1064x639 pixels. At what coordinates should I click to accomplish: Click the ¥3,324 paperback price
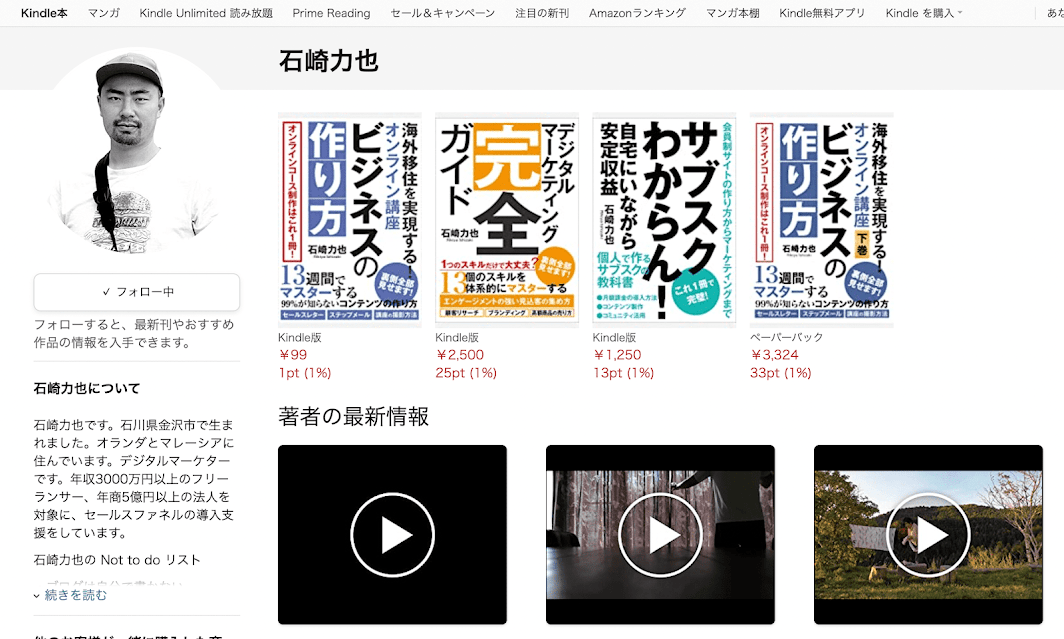pyautogui.click(x=775, y=355)
